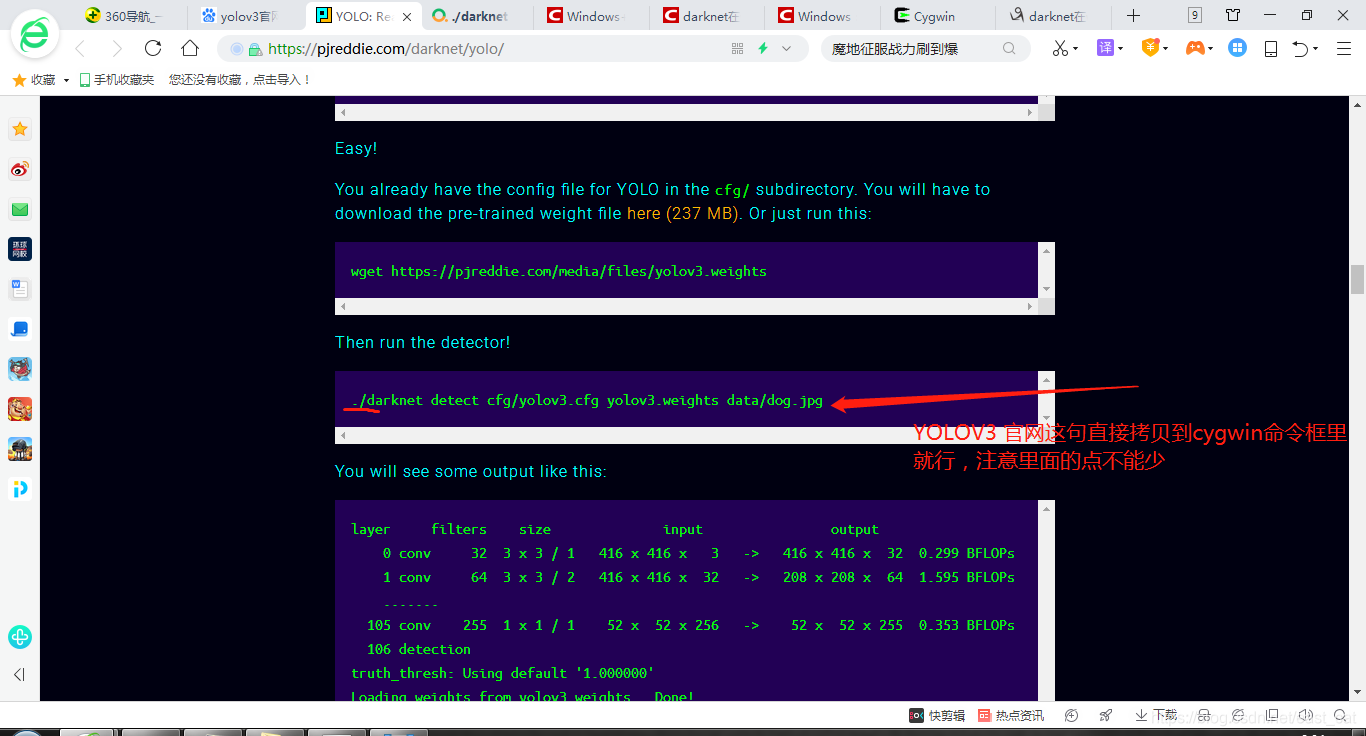Screen dimensions: 1366x736
Task: Open sidebar favorites star icon
Action: 20,129
